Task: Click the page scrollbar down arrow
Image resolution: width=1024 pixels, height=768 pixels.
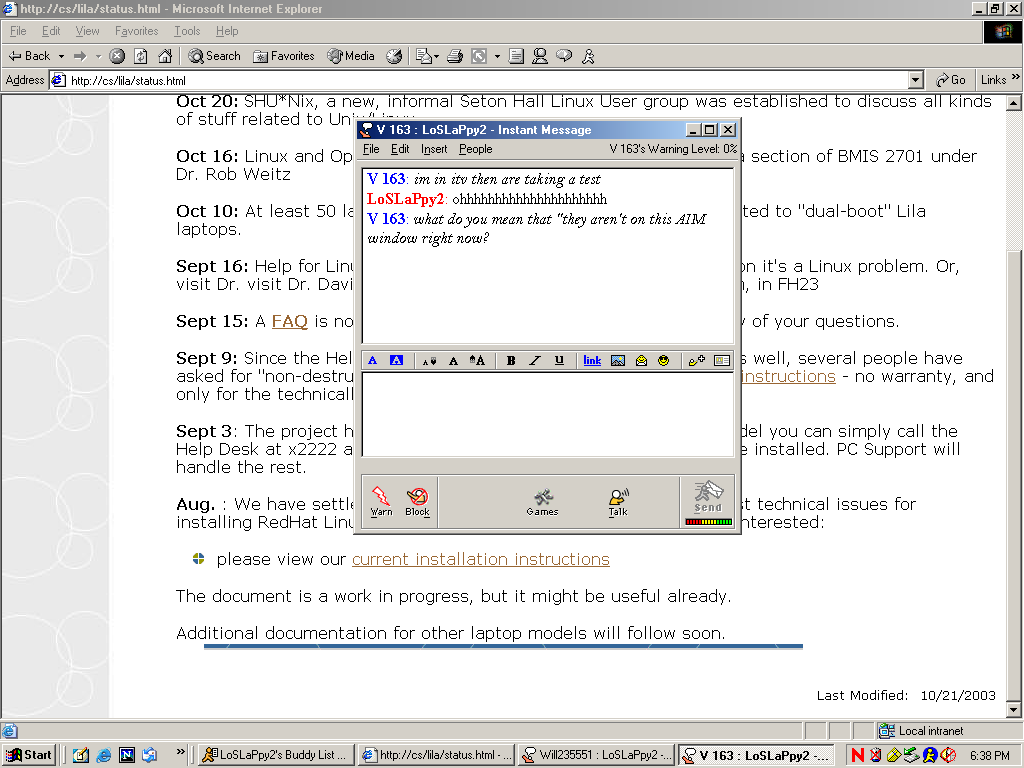Action: [x=1014, y=710]
